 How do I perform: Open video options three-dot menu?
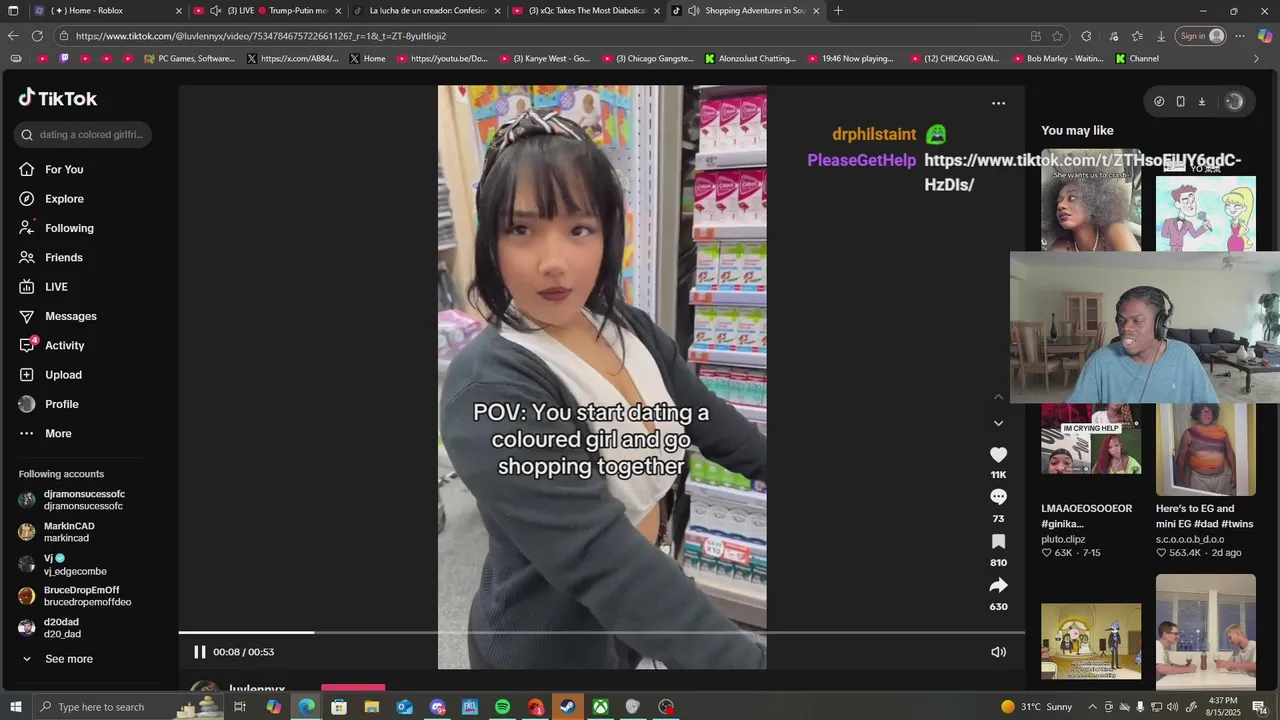pyautogui.click(x=998, y=103)
